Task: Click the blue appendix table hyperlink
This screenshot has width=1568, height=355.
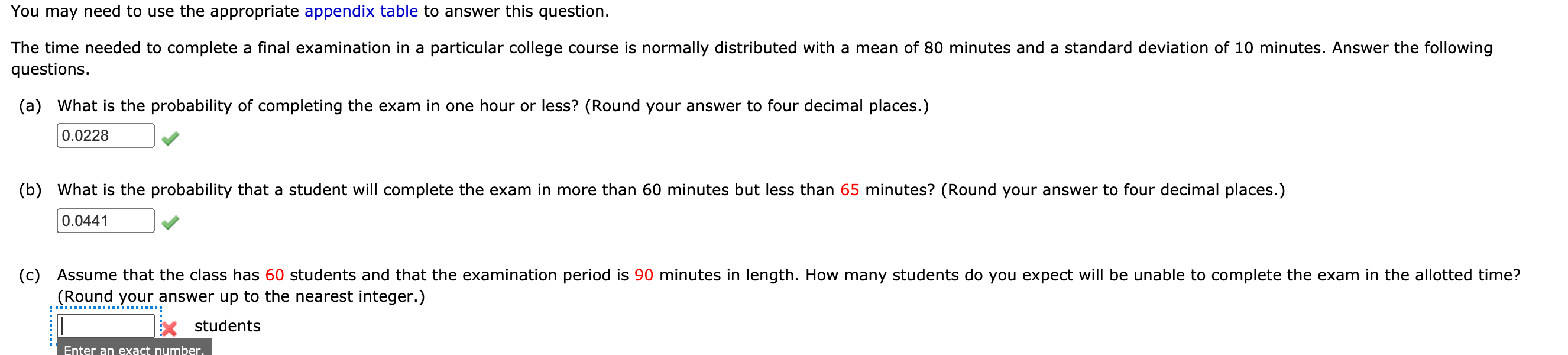Action: coord(361,11)
